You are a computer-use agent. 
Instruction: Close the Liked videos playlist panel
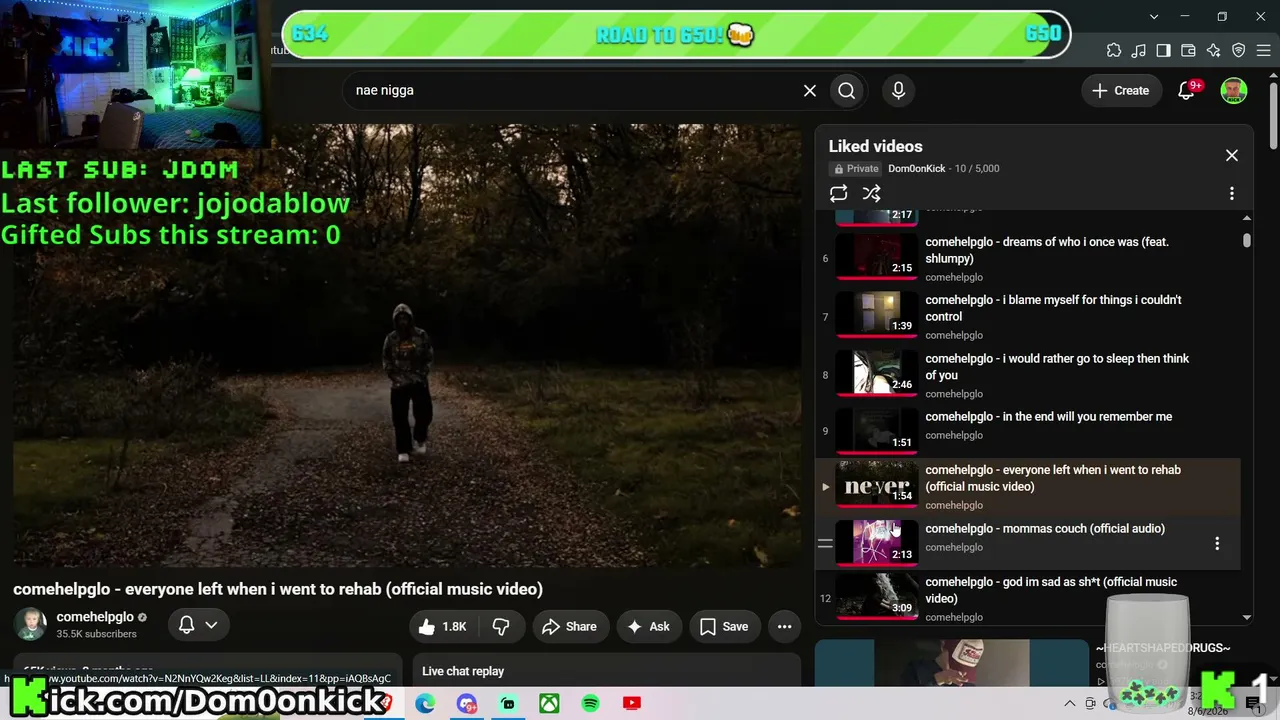tap(1232, 155)
